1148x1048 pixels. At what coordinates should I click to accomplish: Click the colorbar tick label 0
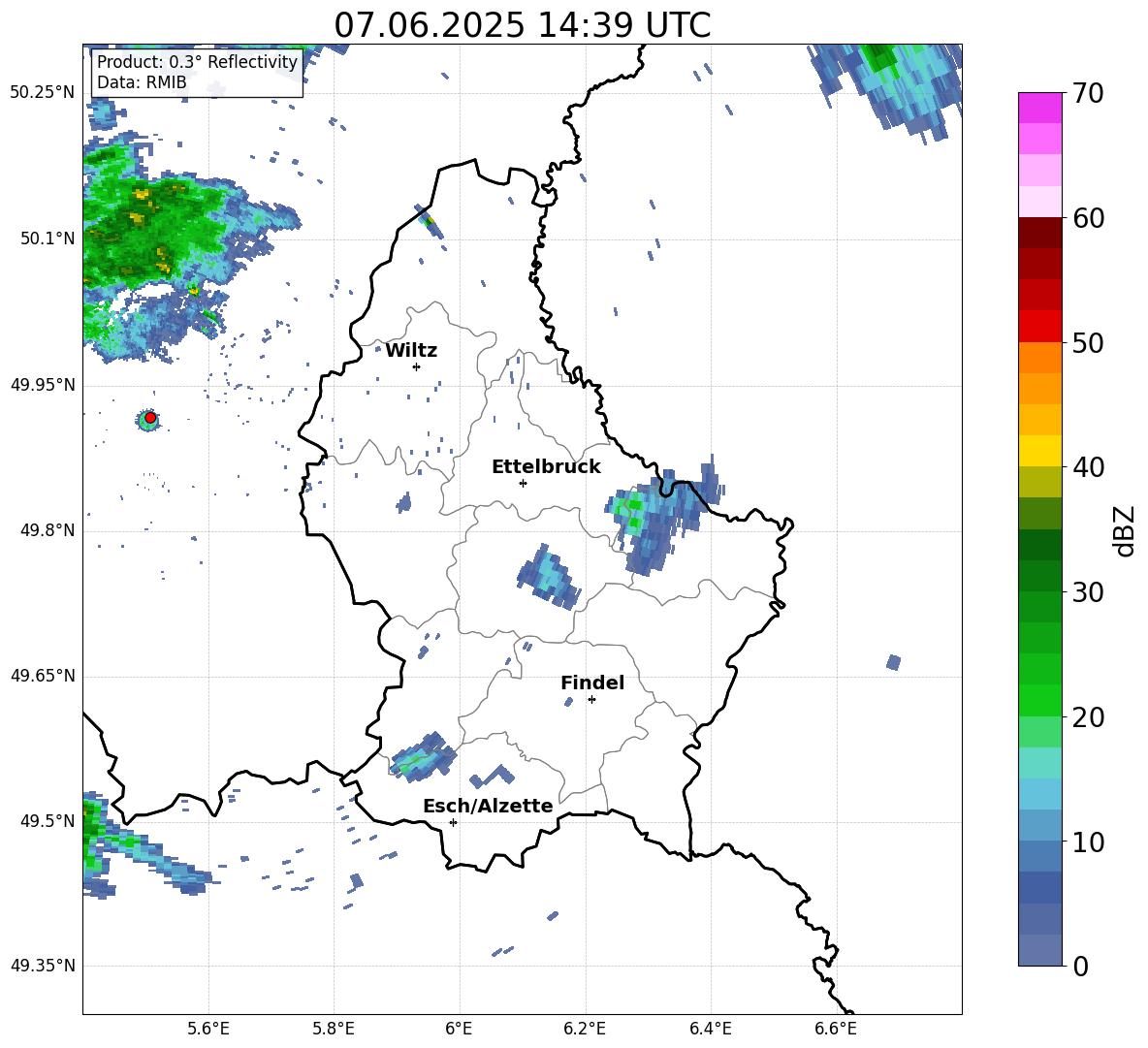(x=1080, y=966)
